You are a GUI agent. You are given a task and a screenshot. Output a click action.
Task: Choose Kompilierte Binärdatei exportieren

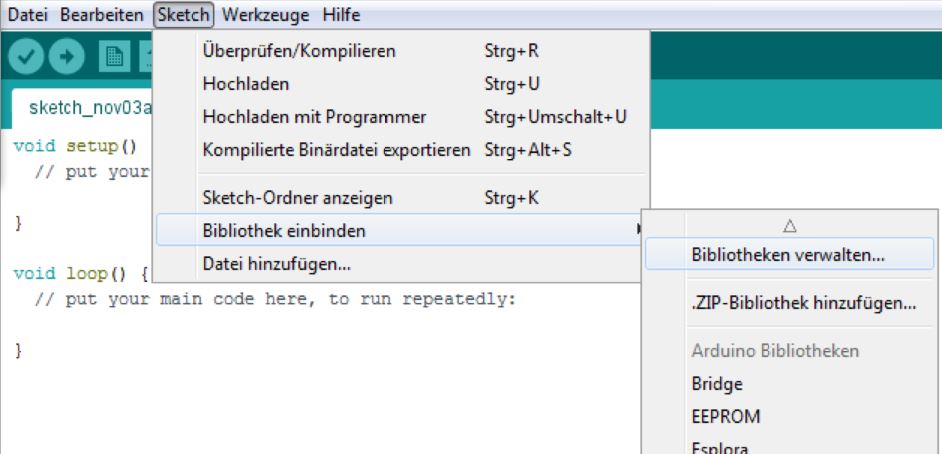336,150
